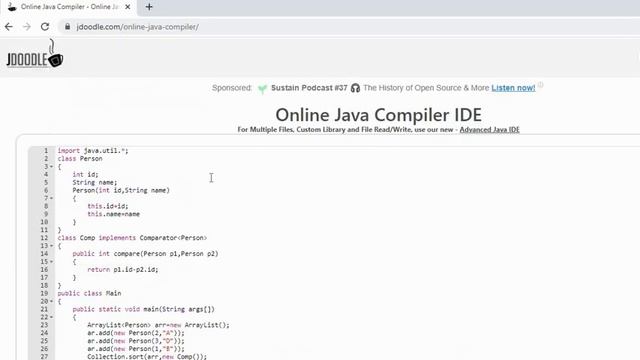Click the JDoodle logo
The height and width of the screenshot is (360, 640).
[x=35, y=53]
